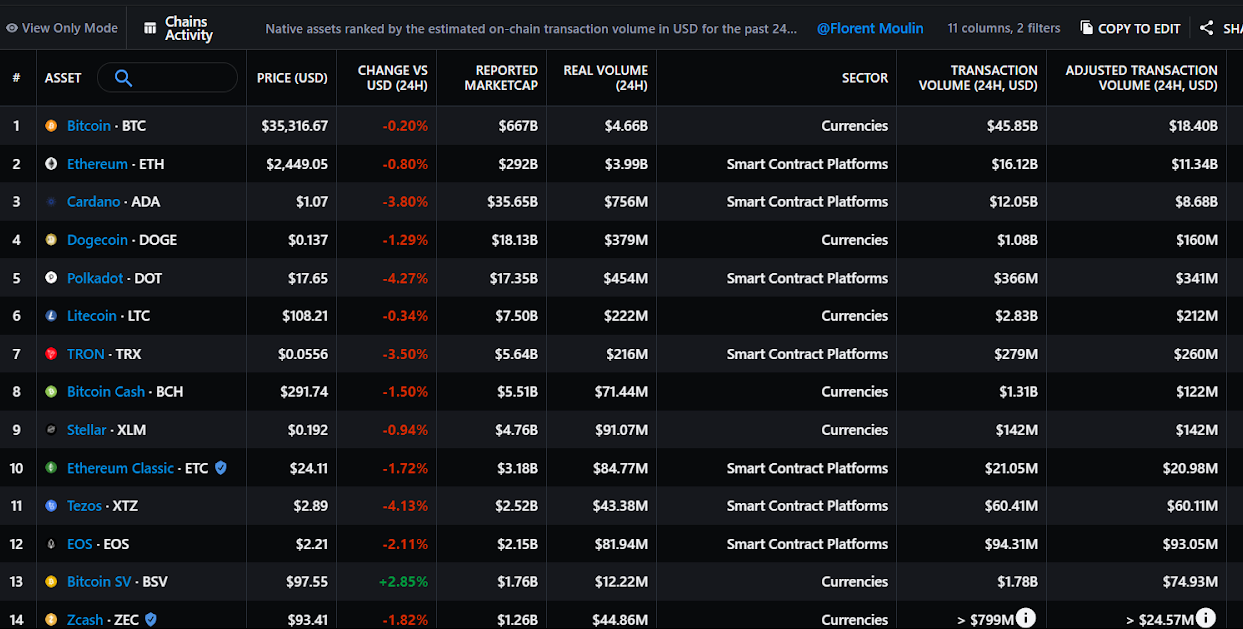1243x629 pixels.
Task: Click the table description text in the header
Action: 531,28
